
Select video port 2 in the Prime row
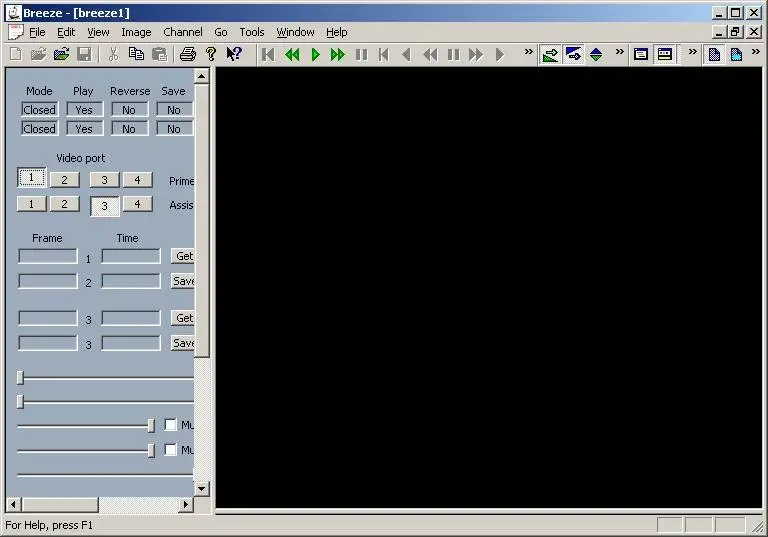point(64,180)
